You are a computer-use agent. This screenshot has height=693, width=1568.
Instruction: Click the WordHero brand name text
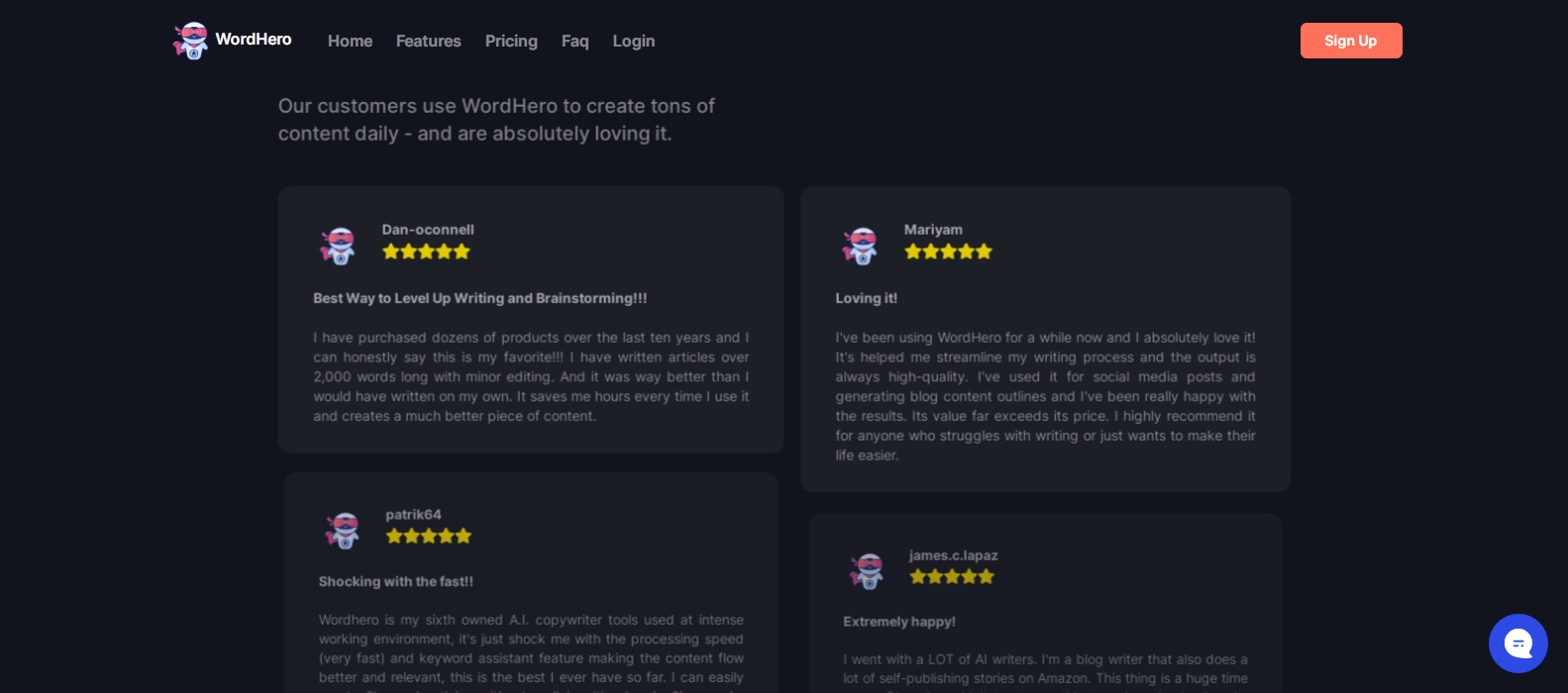253,39
